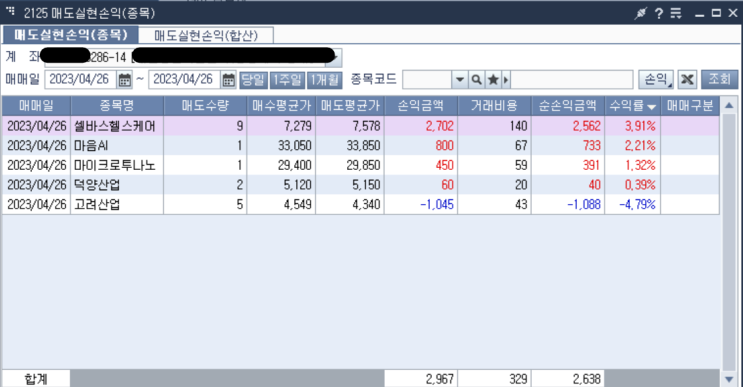Click the pin icon in the title bar

641,13
